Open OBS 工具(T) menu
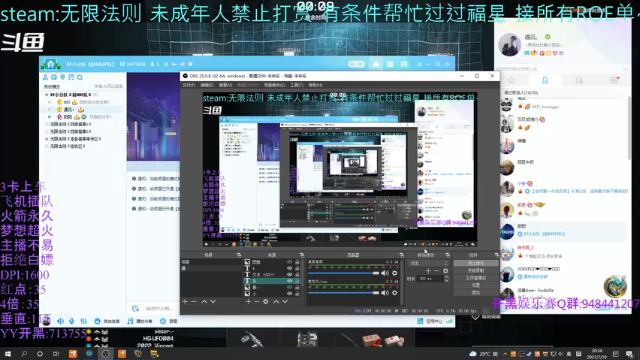The height and width of the screenshot is (360, 640). (x=297, y=85)
